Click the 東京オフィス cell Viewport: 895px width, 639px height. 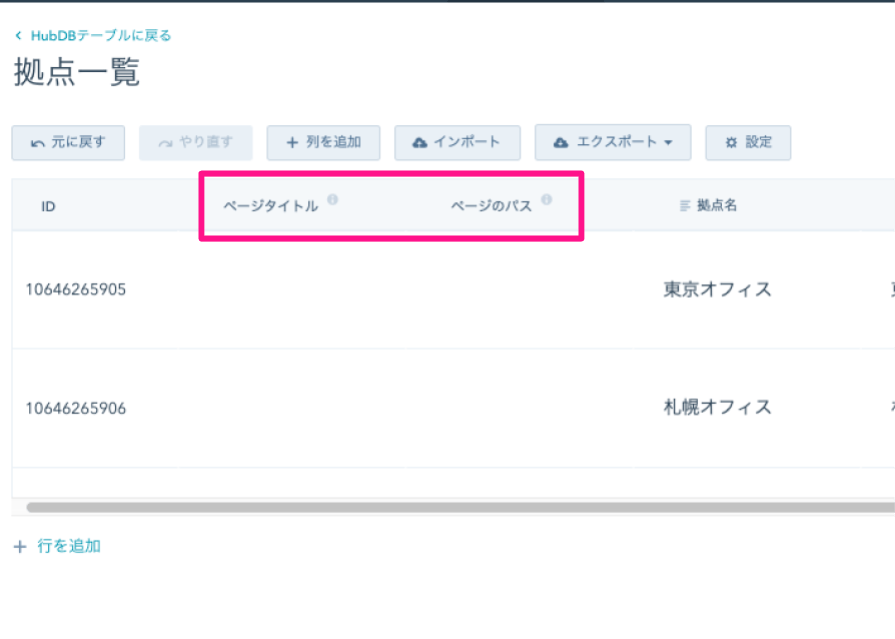[717, 290]
